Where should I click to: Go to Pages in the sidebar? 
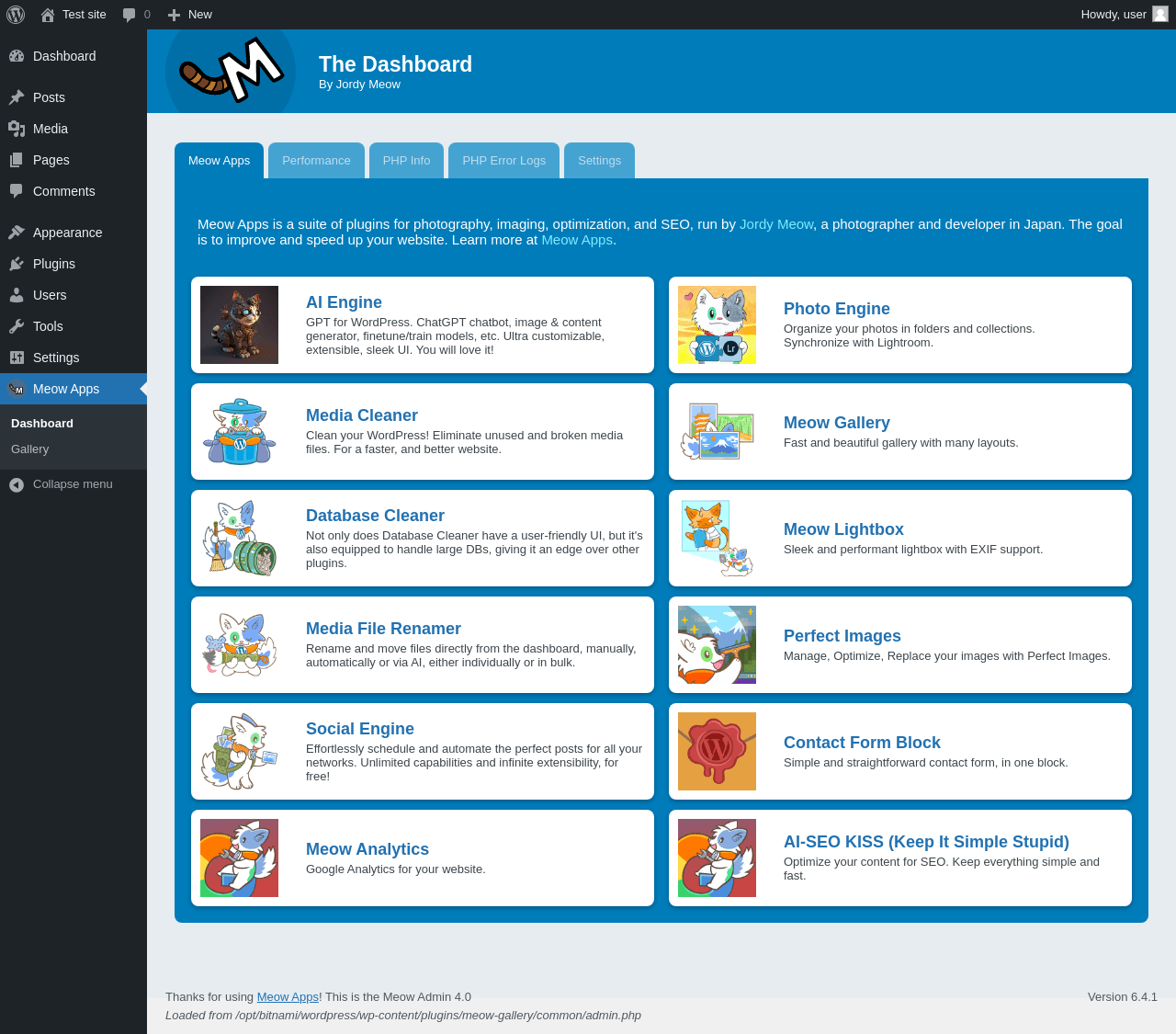point(73,160)
